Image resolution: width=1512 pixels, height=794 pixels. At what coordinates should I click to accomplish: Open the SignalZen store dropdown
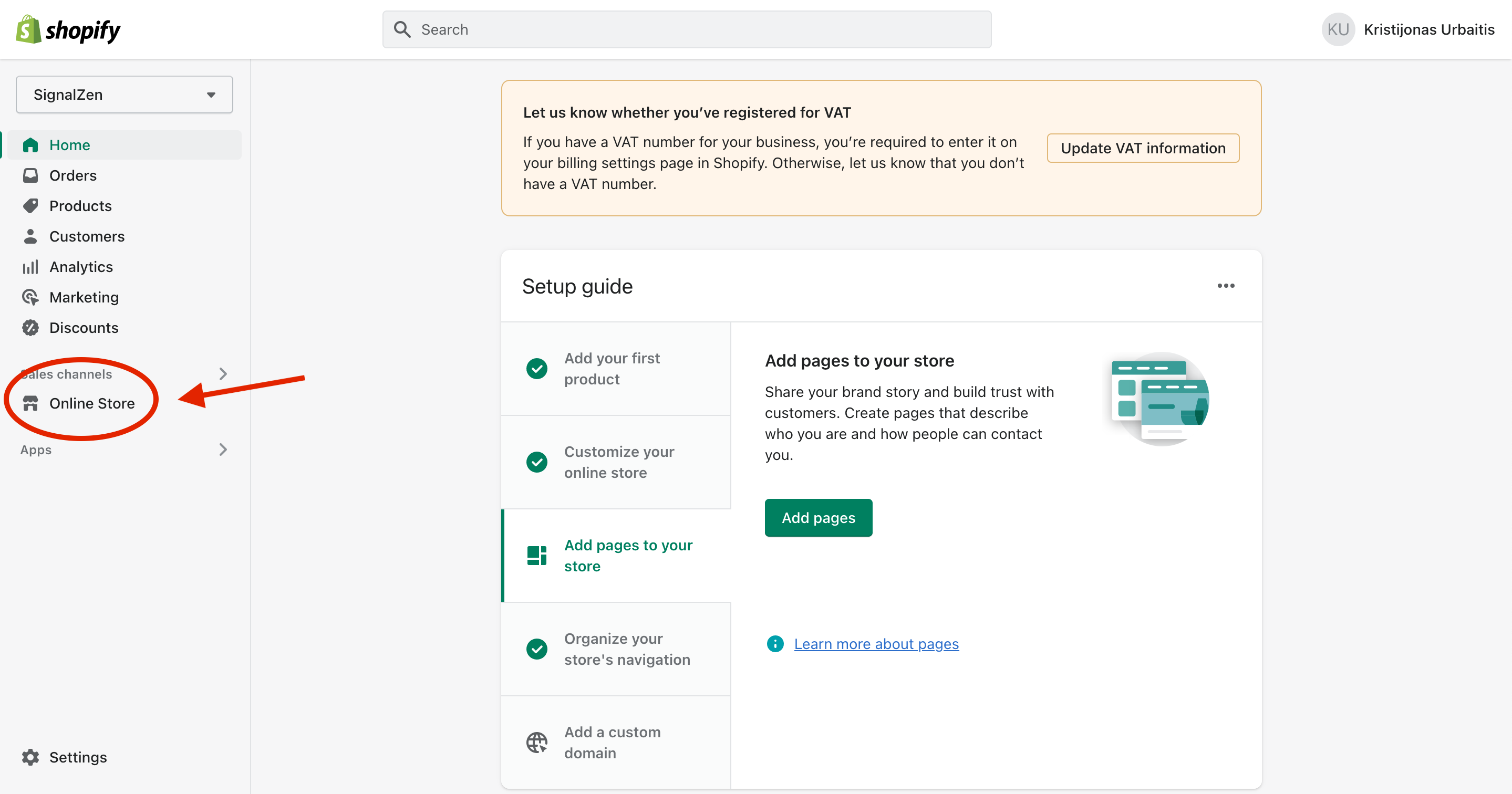click(x=125, y=95)
